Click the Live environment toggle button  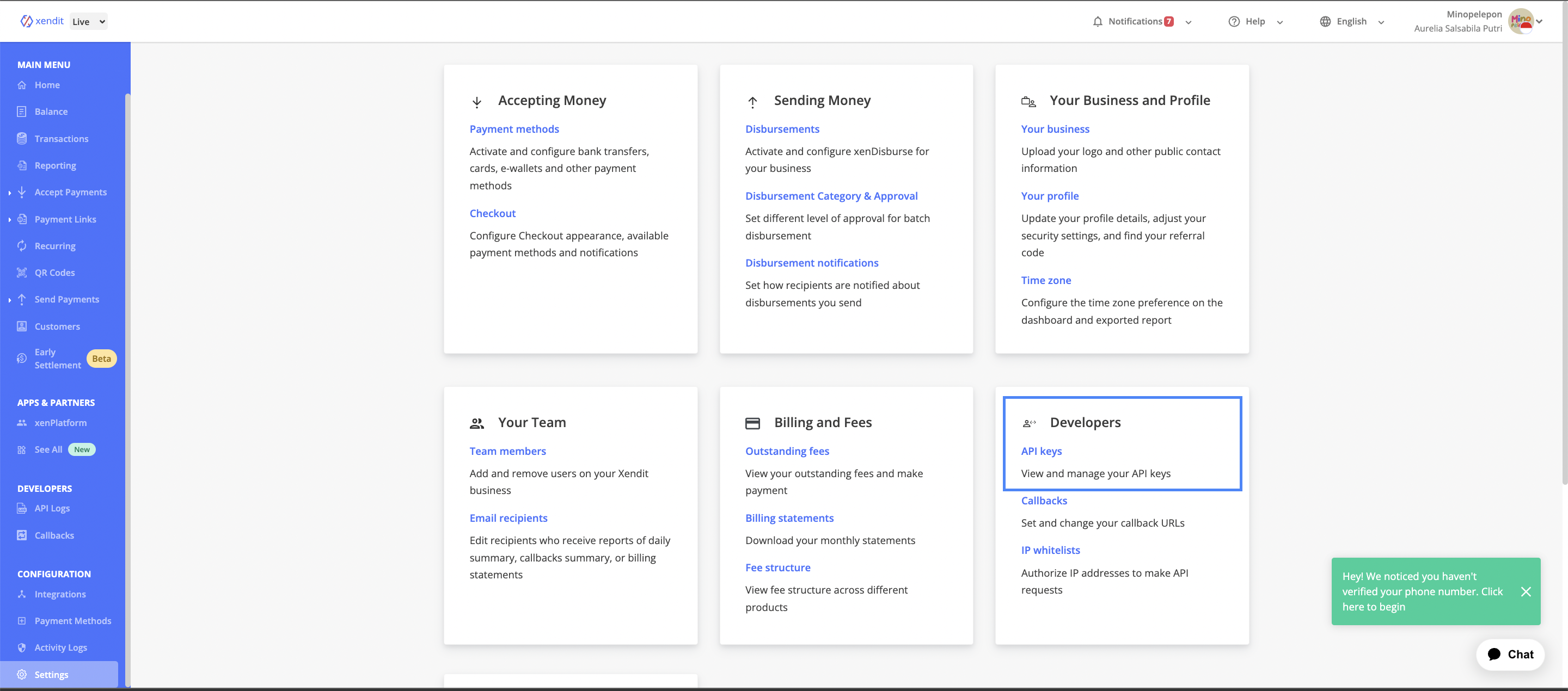(89, 21)
